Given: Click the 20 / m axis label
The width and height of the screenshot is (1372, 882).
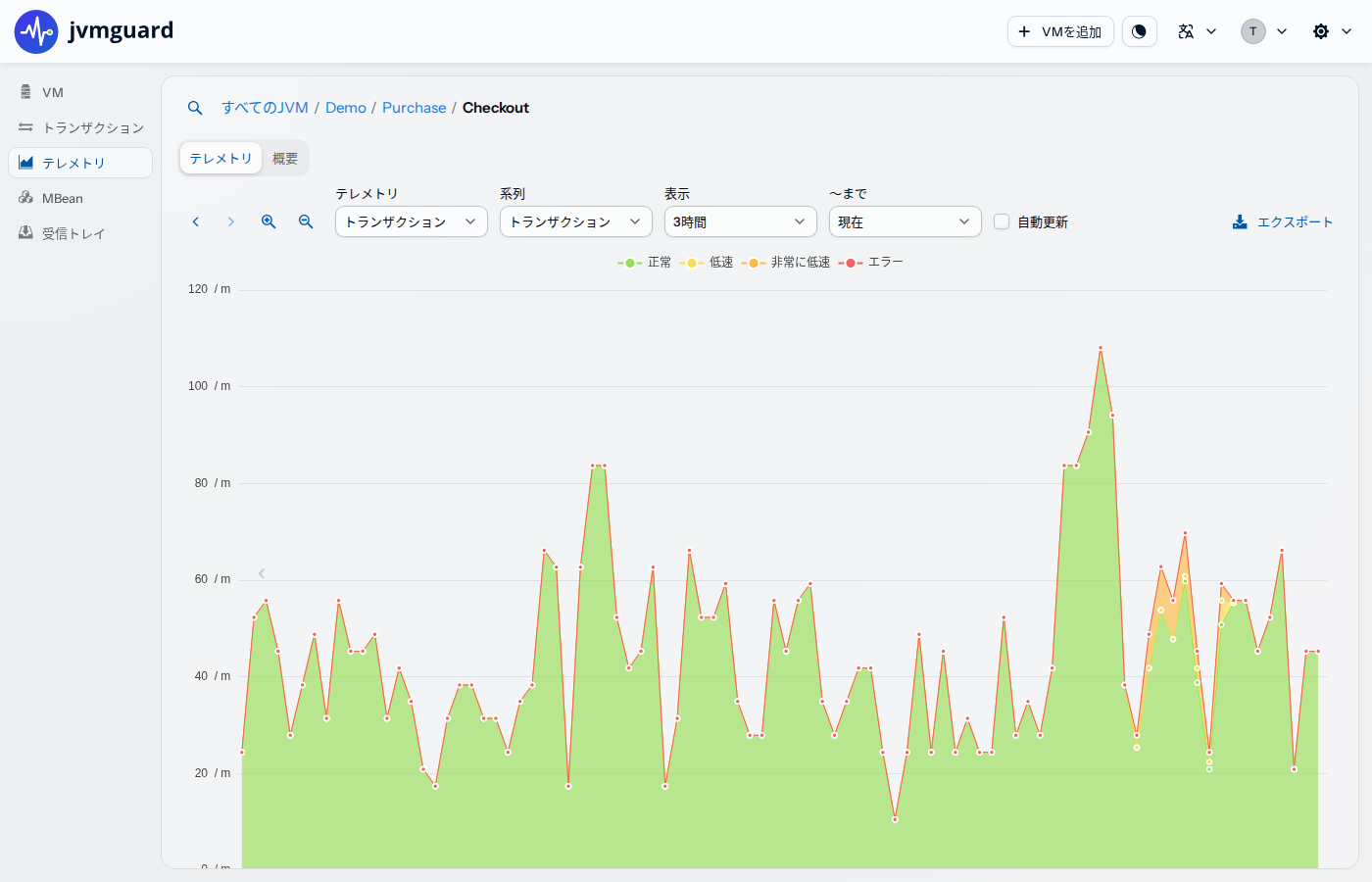Looking at the screenshot, I should click(212, 773).
